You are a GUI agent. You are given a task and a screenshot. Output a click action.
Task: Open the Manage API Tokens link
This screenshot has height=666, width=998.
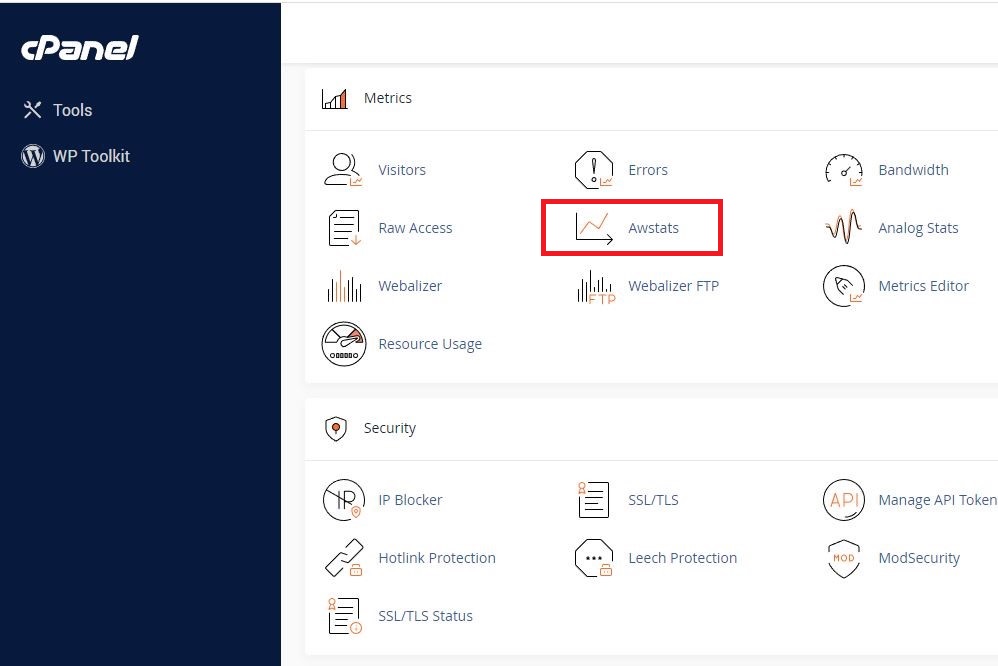point(938,500)
